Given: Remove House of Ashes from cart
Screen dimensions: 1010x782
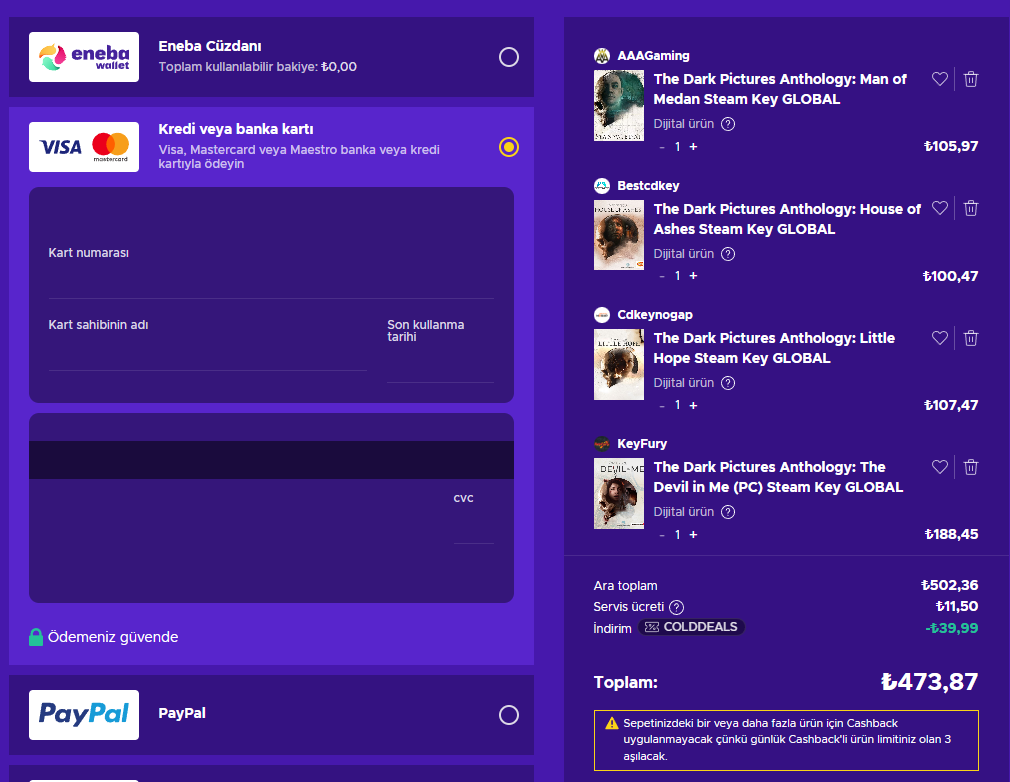Looking at the screenshot, I should (x=970, y=208).
